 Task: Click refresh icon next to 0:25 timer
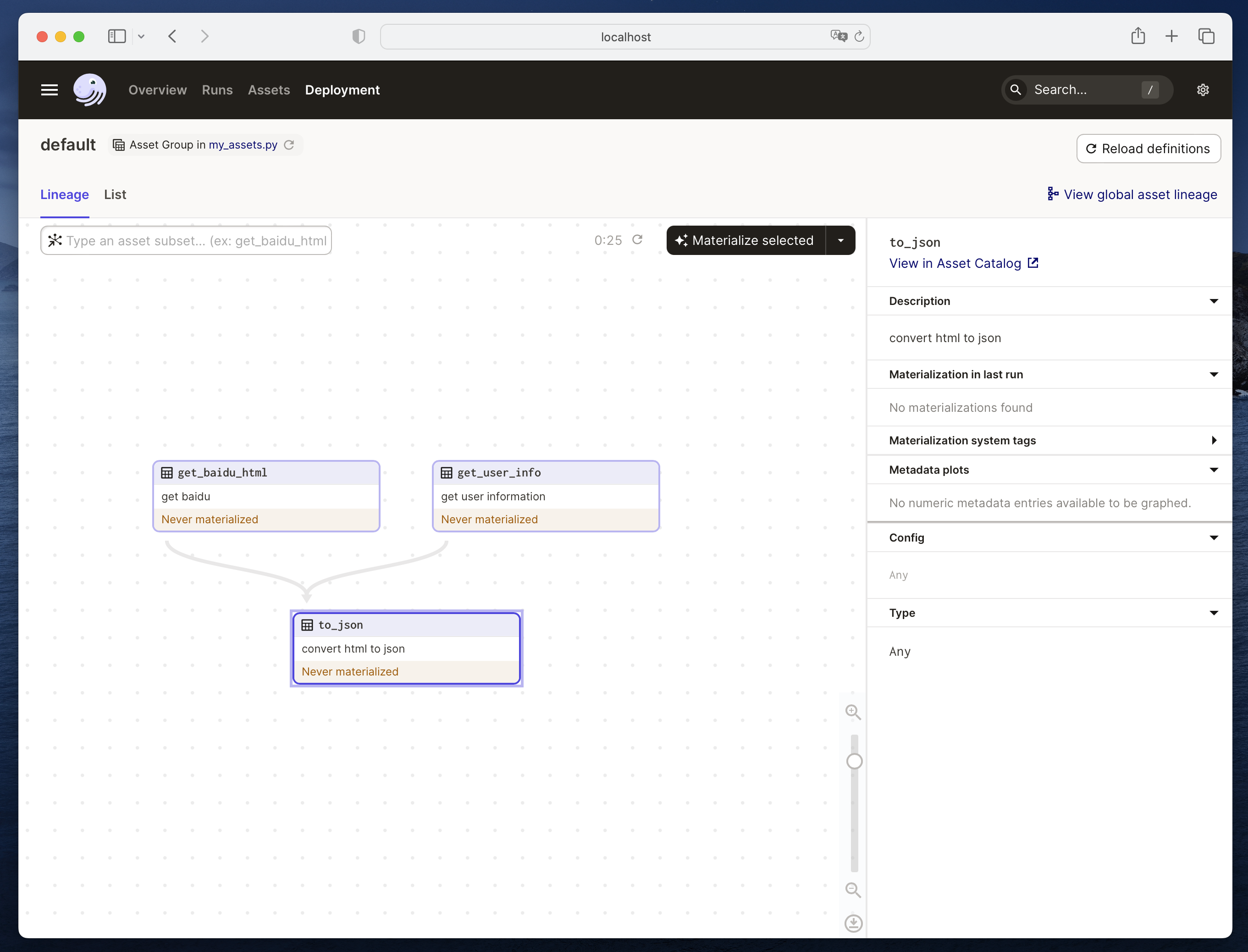pos(637,240)
